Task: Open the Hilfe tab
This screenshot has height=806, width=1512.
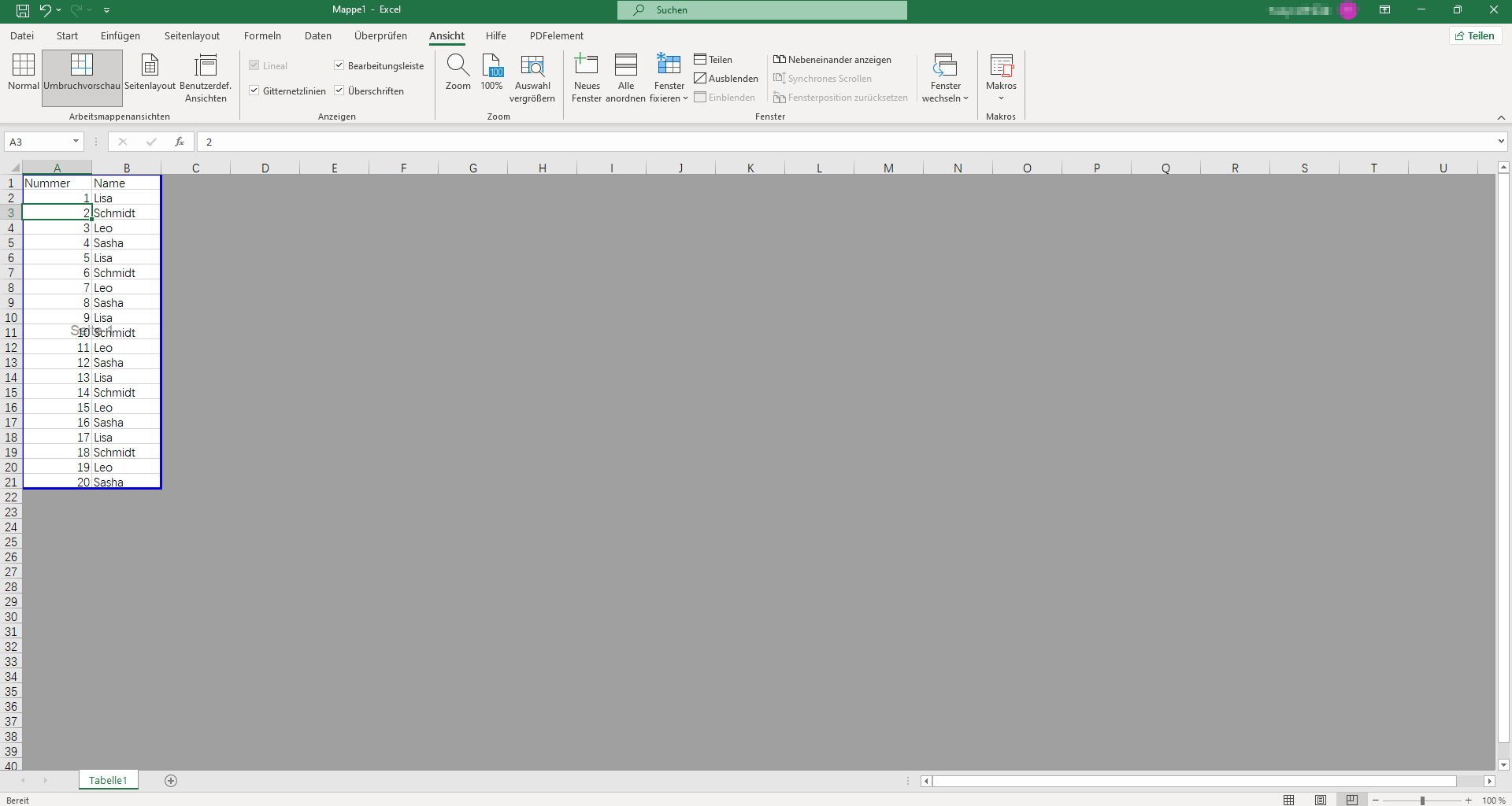Action: pos(496,35)
